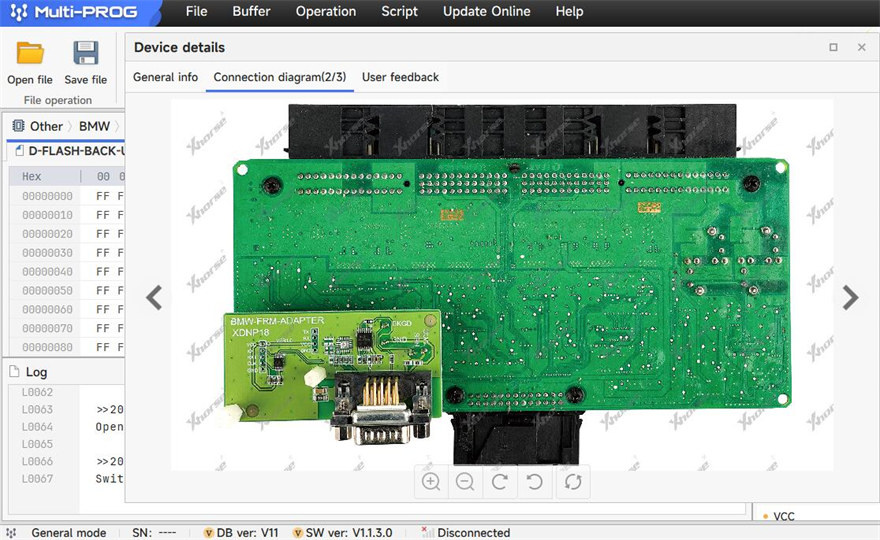Screen dimensions: 880x540
Task: Click the Multi-PROG logo icon
Action: point(19,12)
